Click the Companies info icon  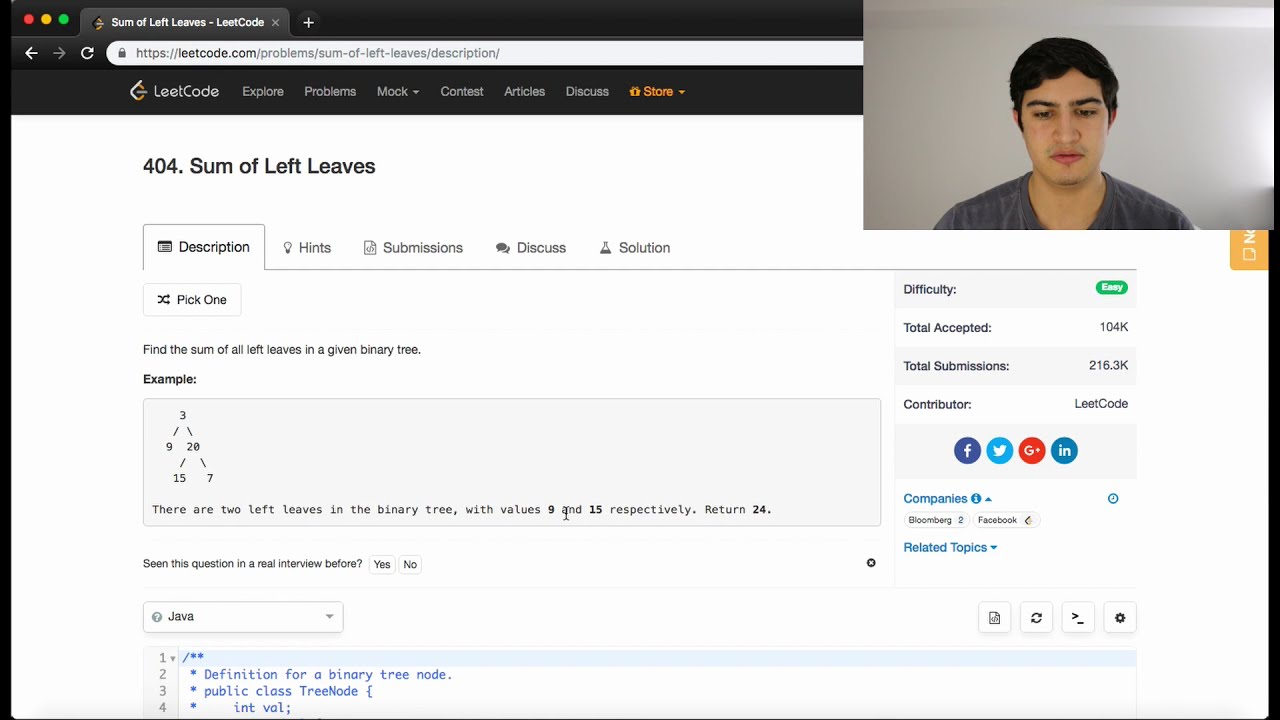click(976, 499)
